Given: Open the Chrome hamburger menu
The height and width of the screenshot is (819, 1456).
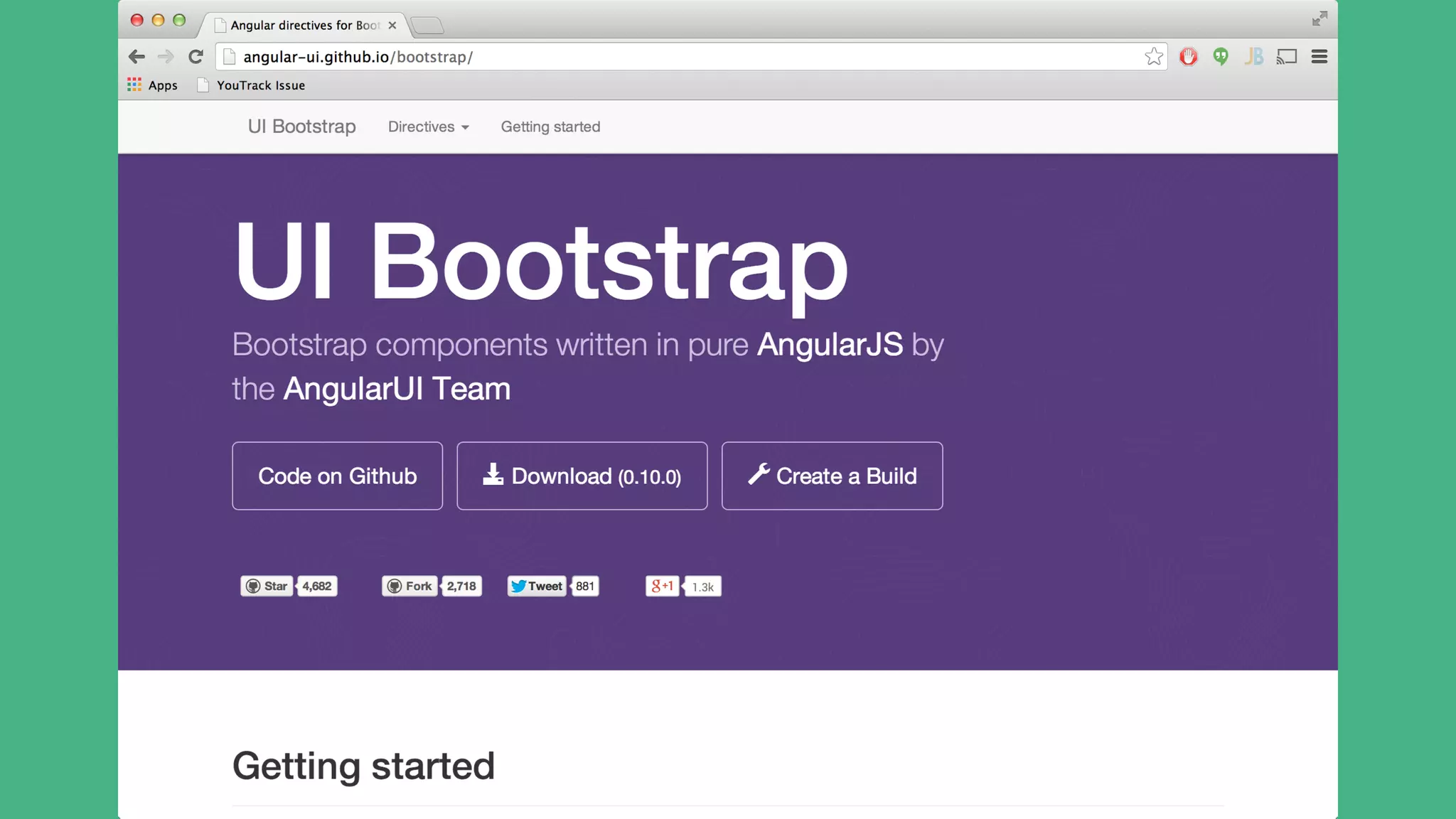Looking at the screenshot, I should (x=1319, y=57).
